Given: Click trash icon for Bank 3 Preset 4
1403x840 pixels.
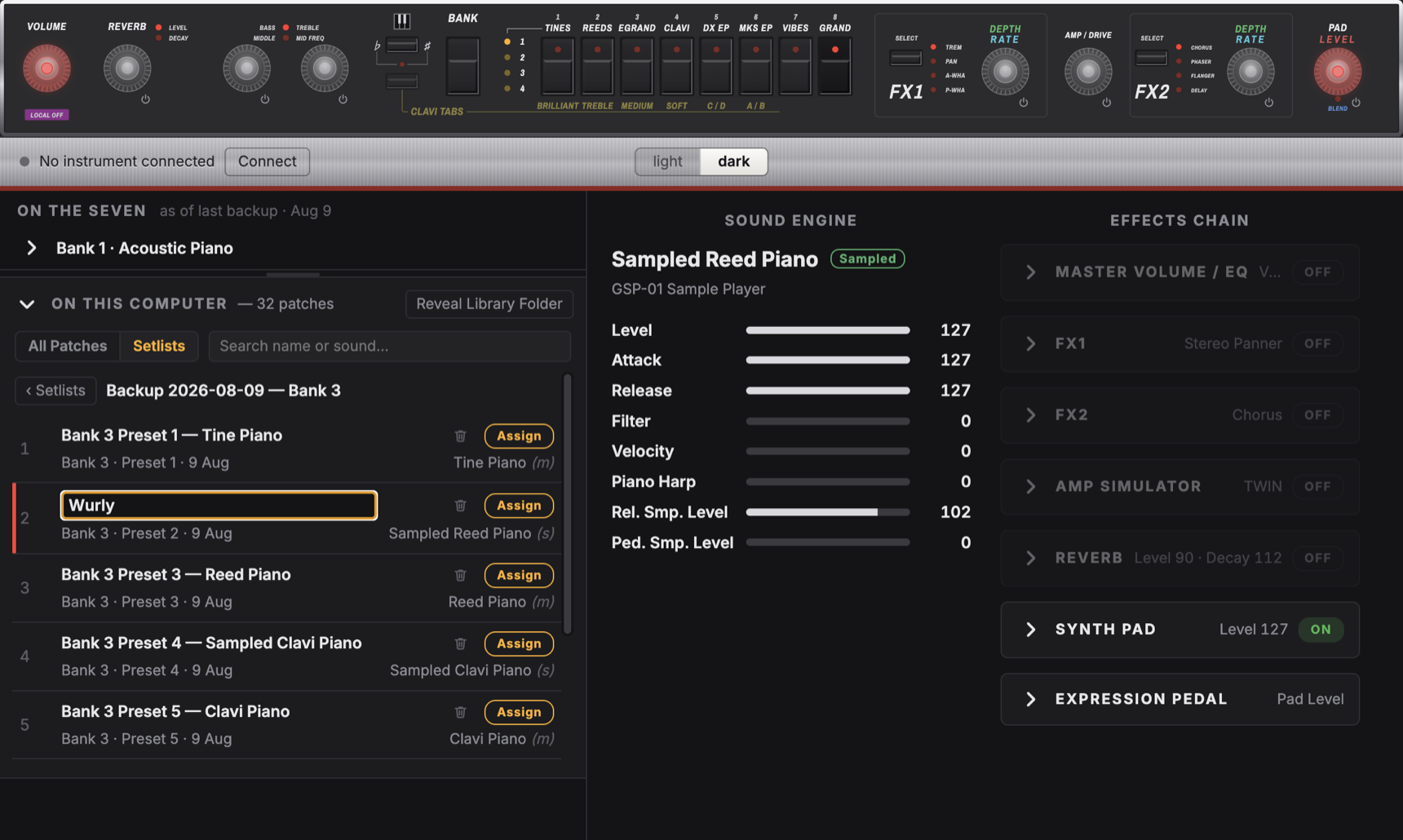Looking at the screenshot, I should (460, 643).
